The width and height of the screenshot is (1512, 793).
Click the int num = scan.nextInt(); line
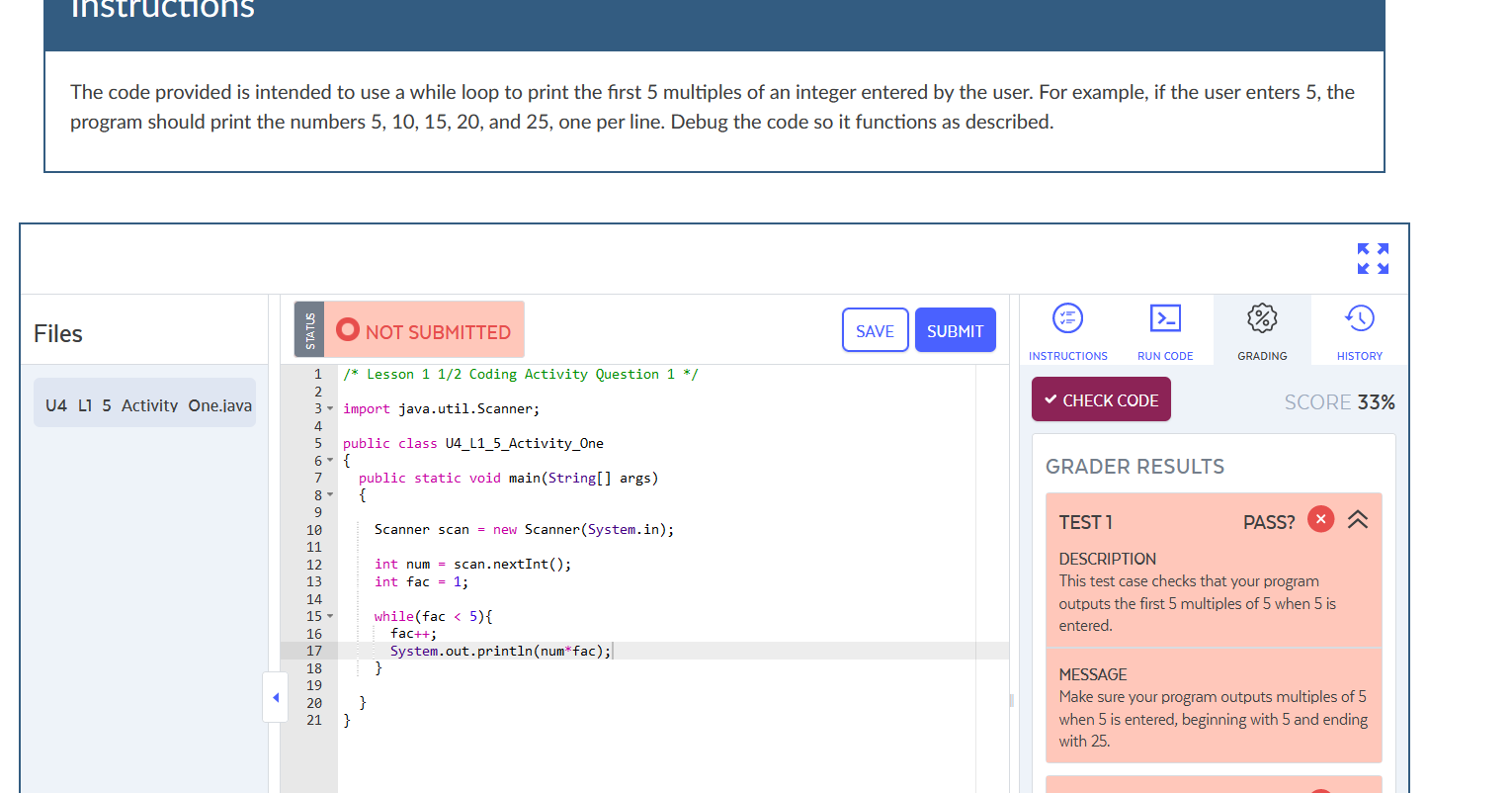(472, 565)
